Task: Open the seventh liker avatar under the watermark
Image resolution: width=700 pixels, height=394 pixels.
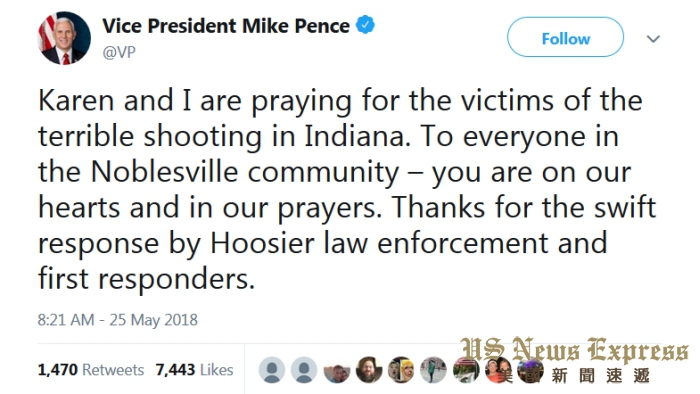Action: point(466,370)
